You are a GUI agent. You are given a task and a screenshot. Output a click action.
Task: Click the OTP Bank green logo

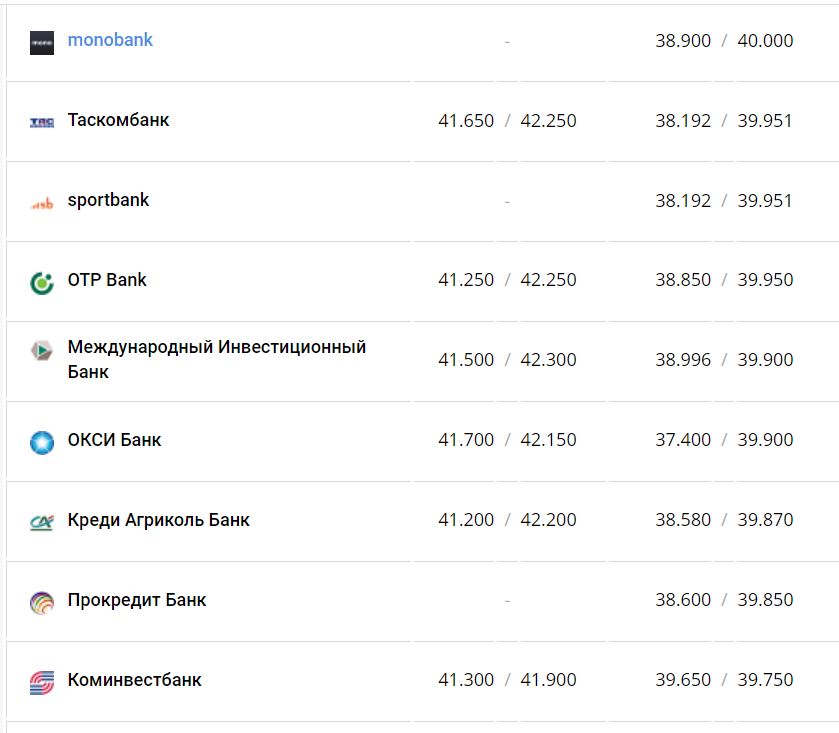42,283
